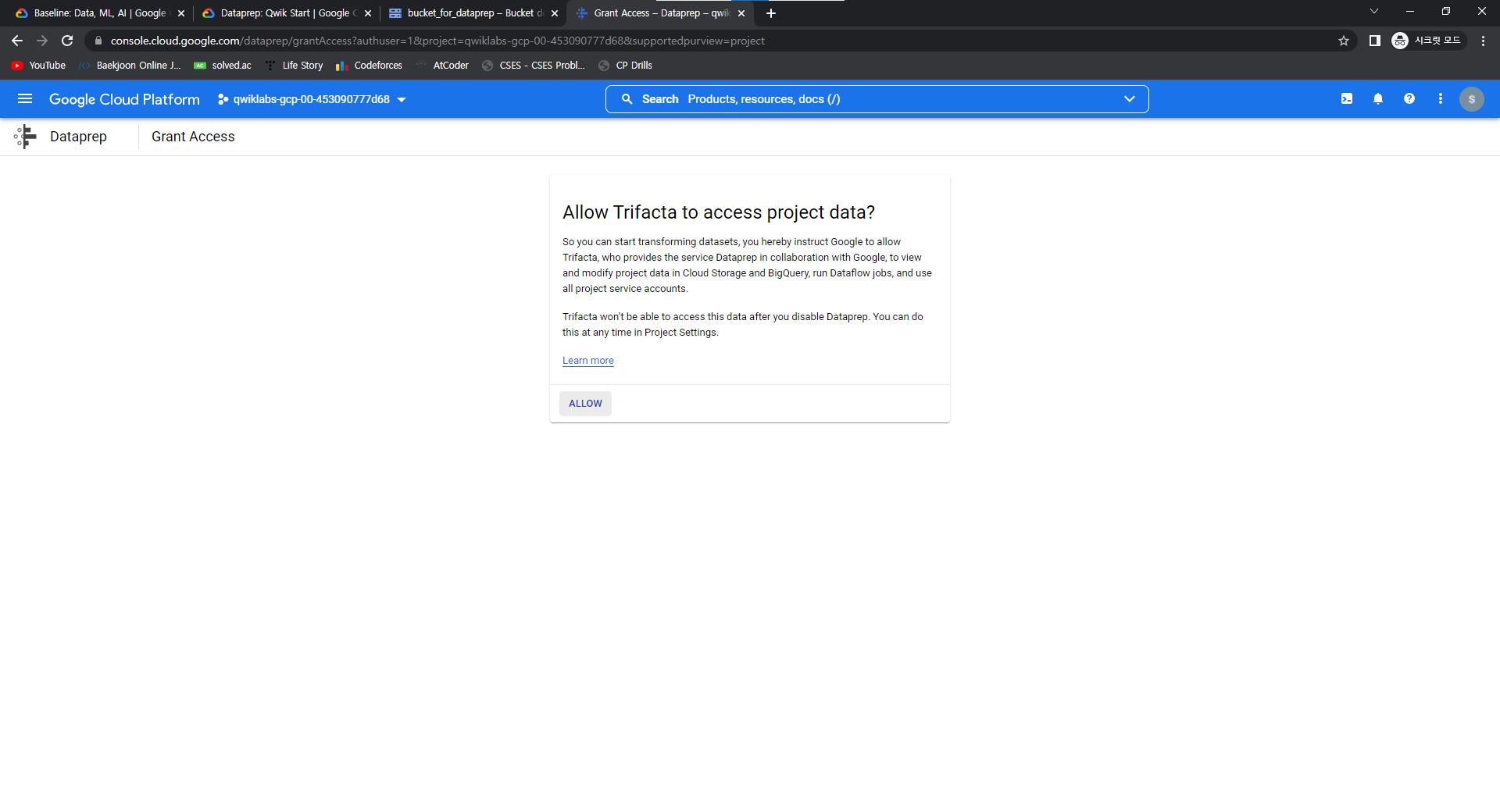Focus the Products, resources, docs search field

[877, 99]
